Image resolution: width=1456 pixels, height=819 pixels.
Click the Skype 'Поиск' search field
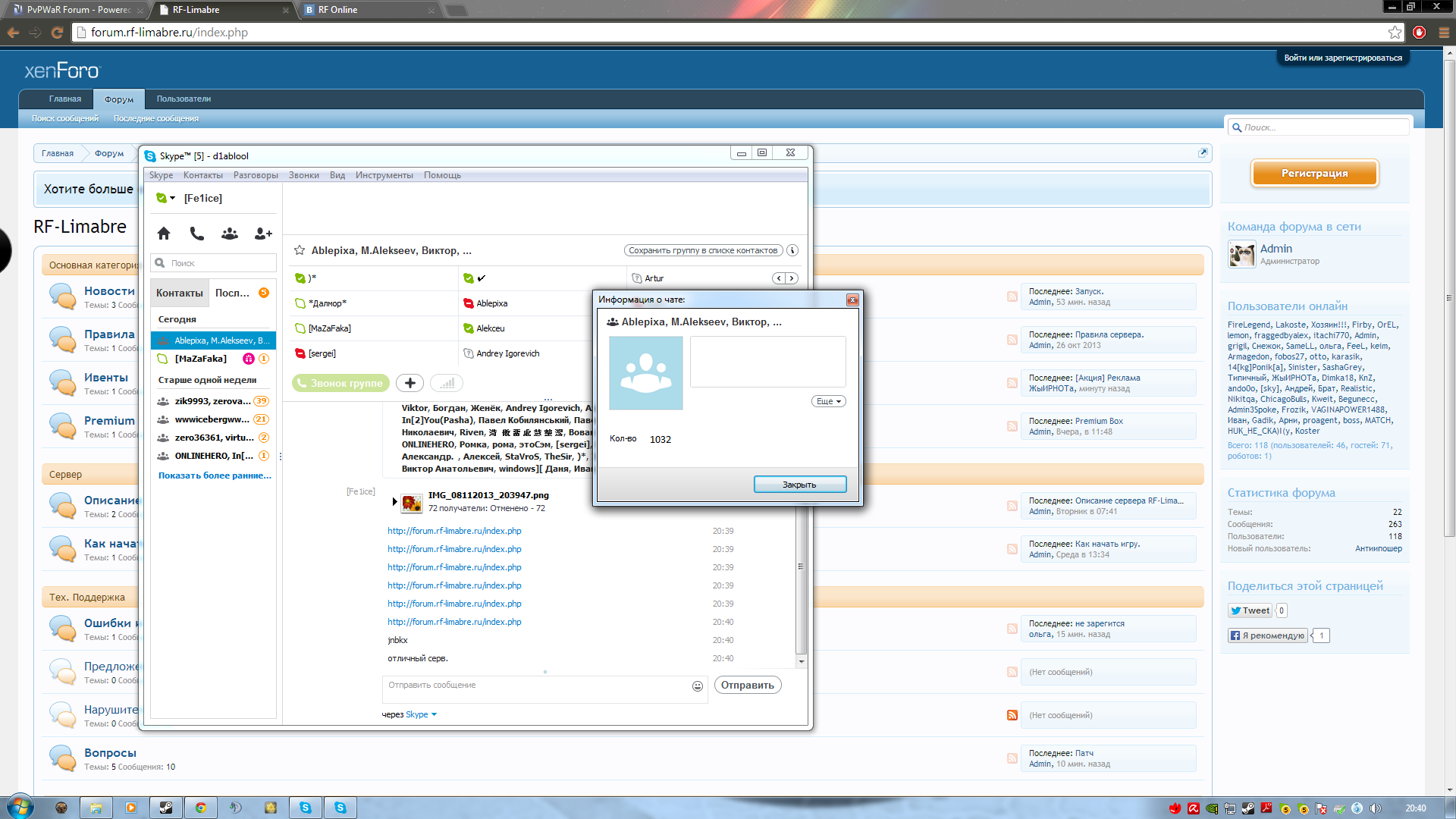pos(214,263)
